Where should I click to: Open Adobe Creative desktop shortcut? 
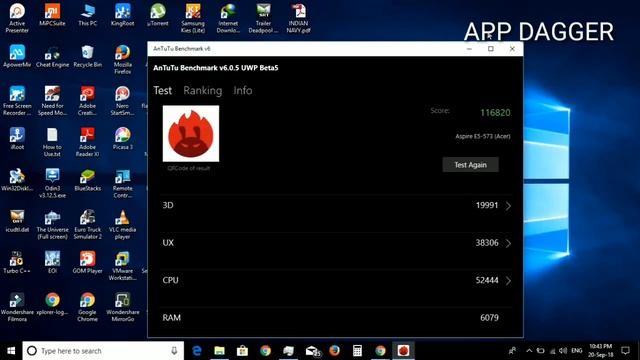click(88, 101)
